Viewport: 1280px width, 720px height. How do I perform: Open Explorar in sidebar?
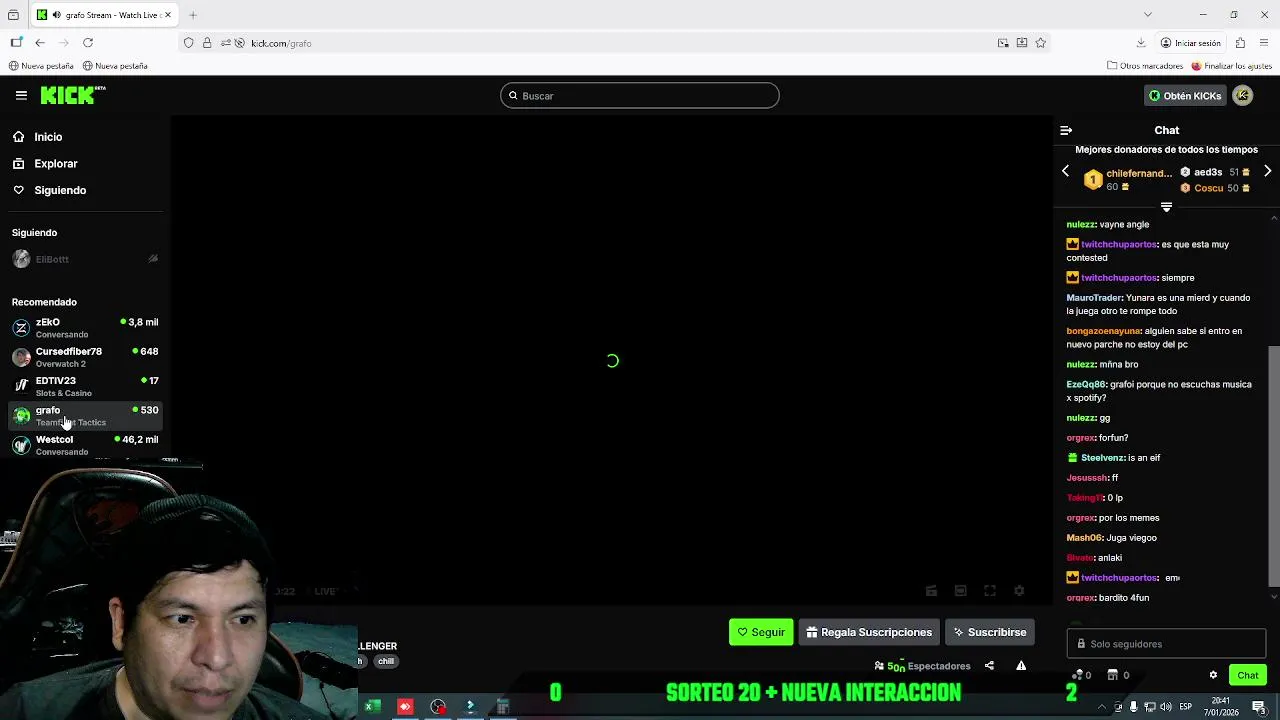(55, 163)
